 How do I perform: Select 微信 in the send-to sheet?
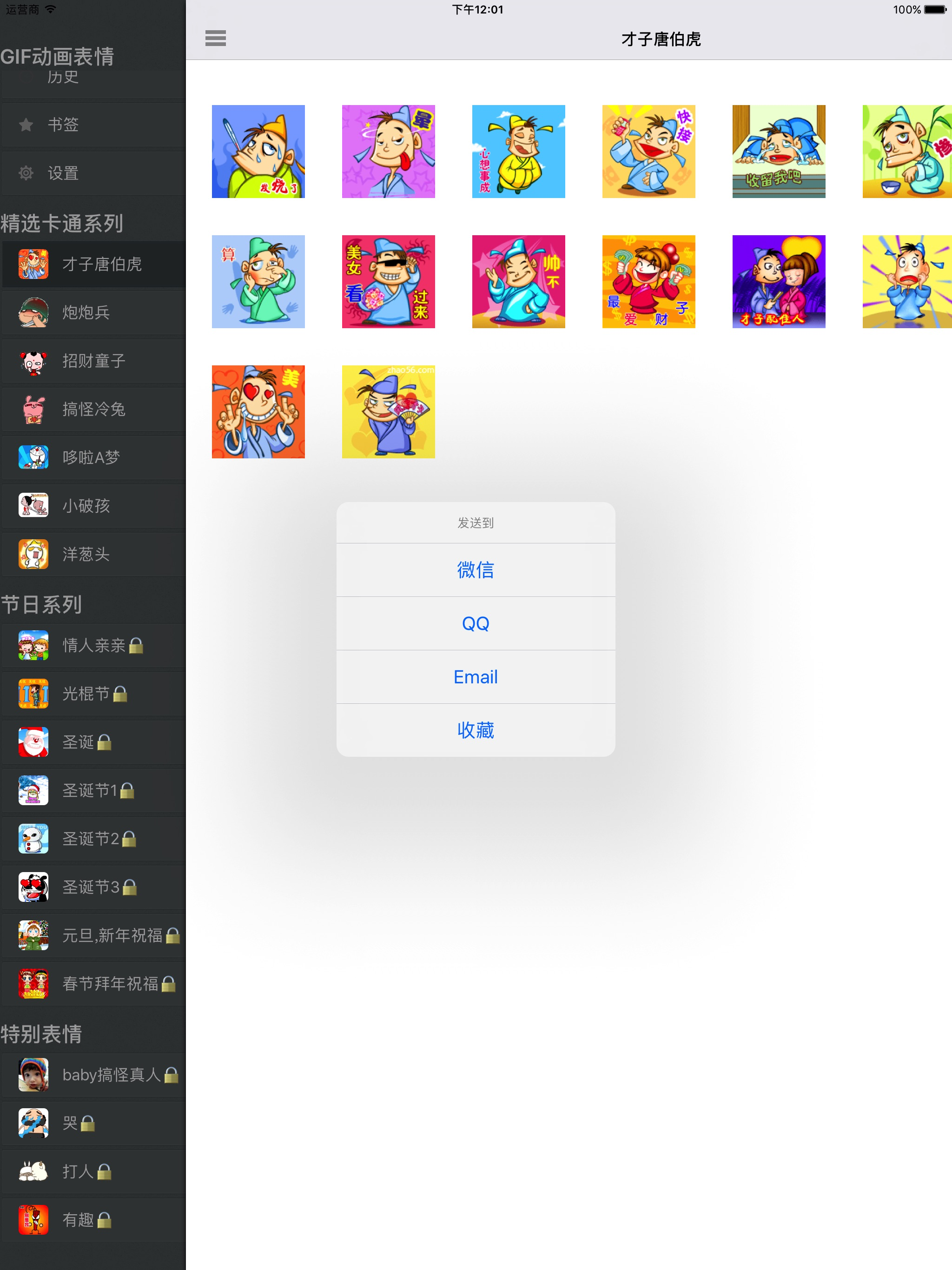pyautogui.click(x=476, y=569)
